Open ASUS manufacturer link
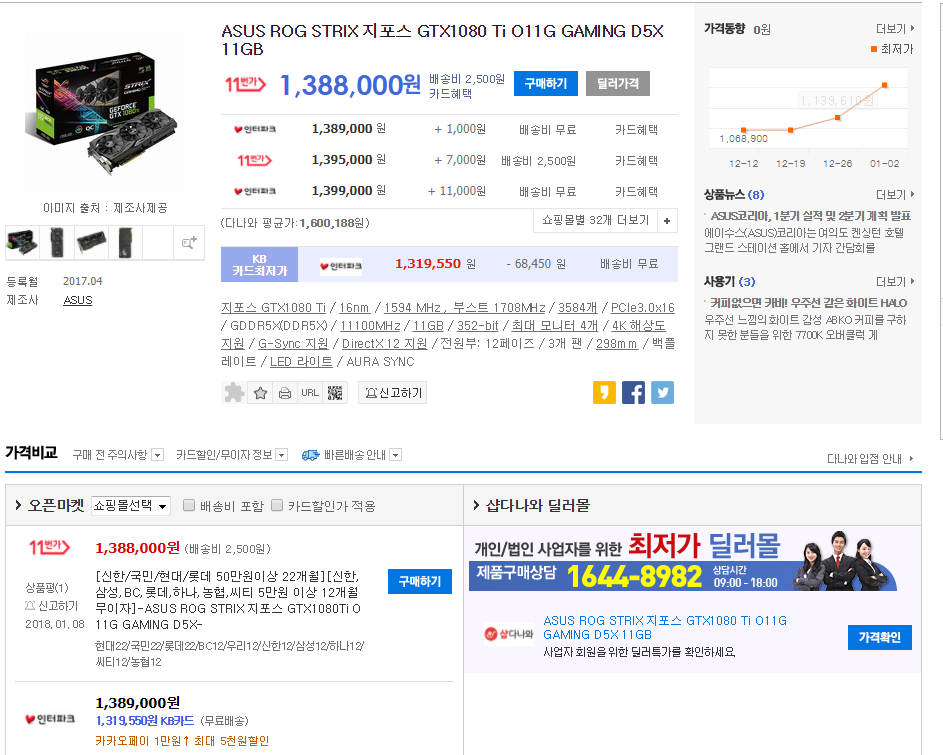The height and width of the screenshot is (755, 943). pos(78,300)
